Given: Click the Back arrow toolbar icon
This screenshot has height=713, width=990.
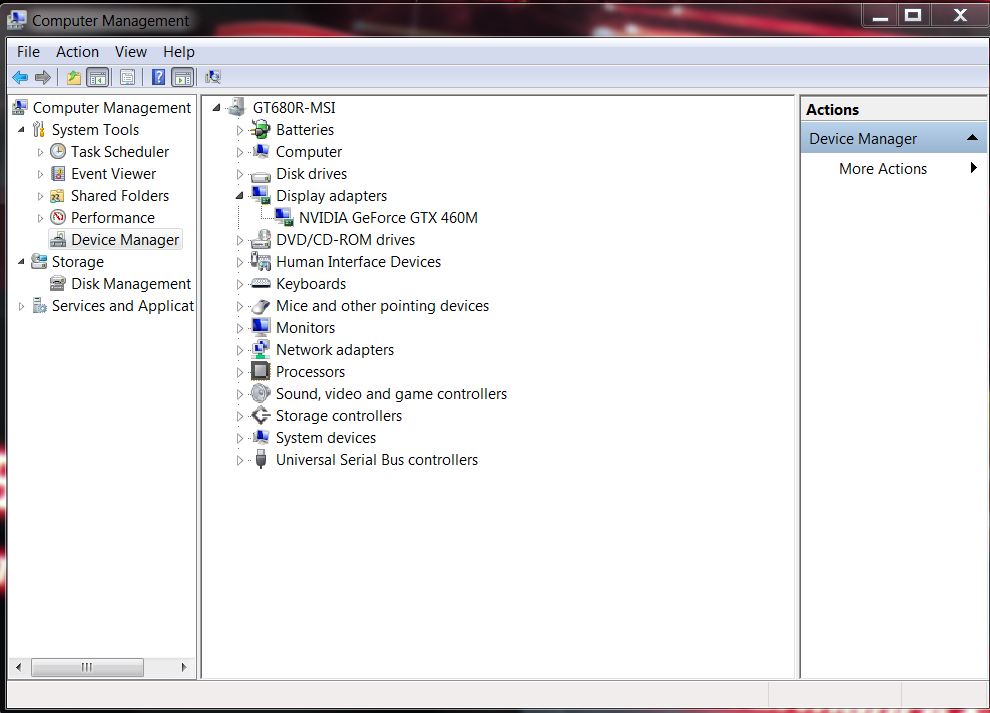Looking at the screenshot, I should tap(20, 78).
